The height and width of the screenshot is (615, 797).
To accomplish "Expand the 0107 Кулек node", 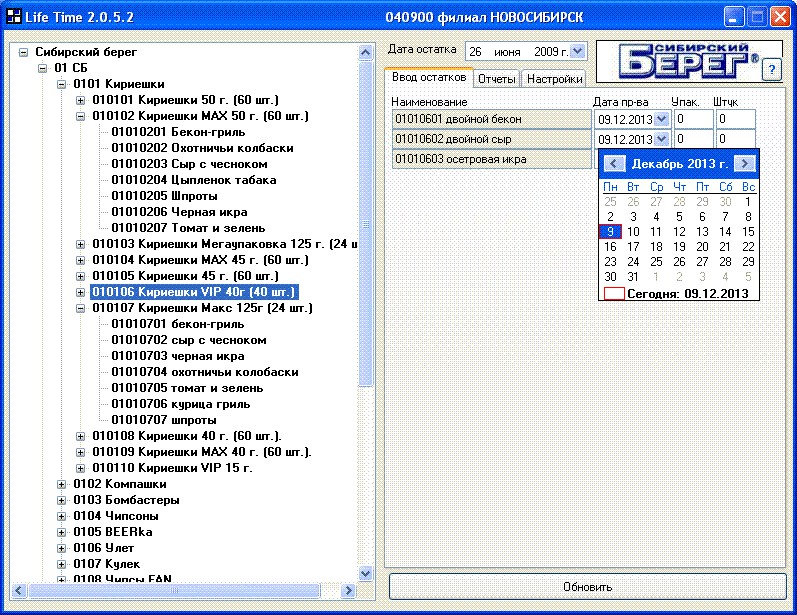I will tap(61, 564).
